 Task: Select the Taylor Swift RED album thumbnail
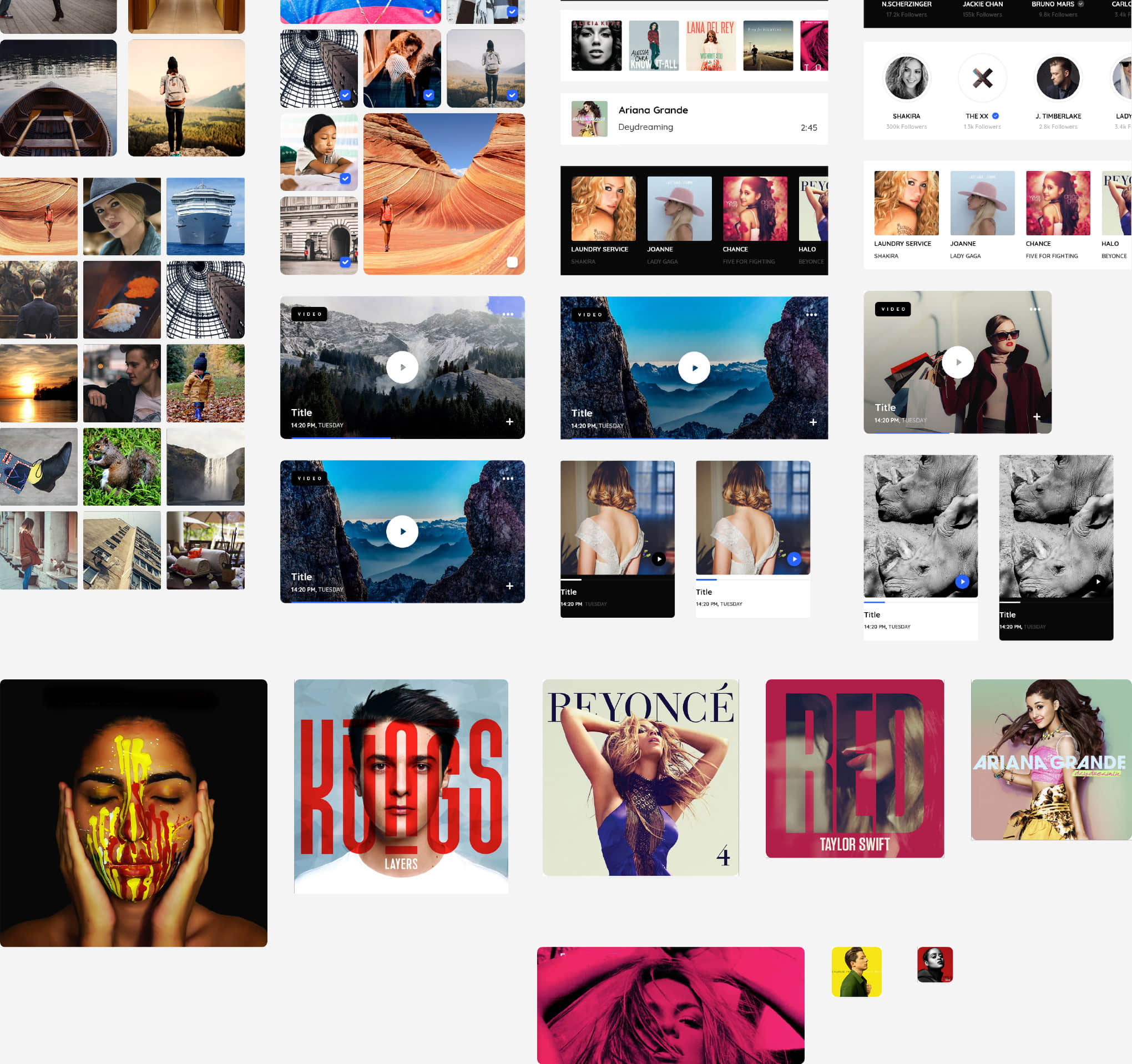854,768
